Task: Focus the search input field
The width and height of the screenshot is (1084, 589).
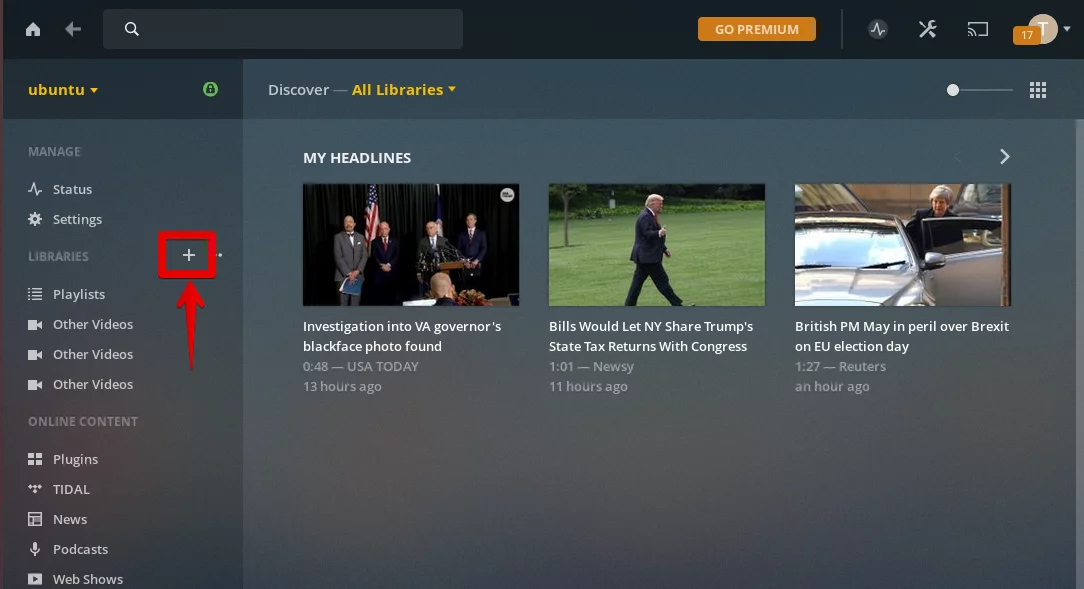Action: (283, 29)
